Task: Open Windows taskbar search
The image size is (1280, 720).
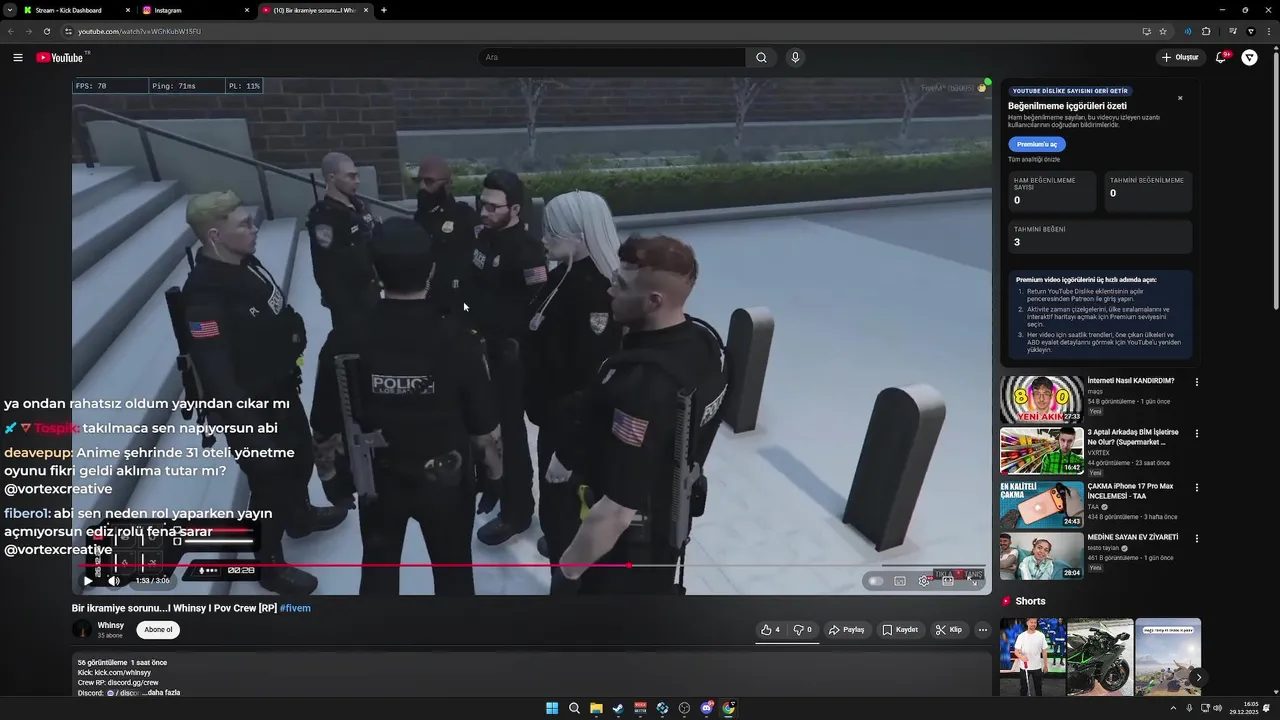Action: coord(574,708)
